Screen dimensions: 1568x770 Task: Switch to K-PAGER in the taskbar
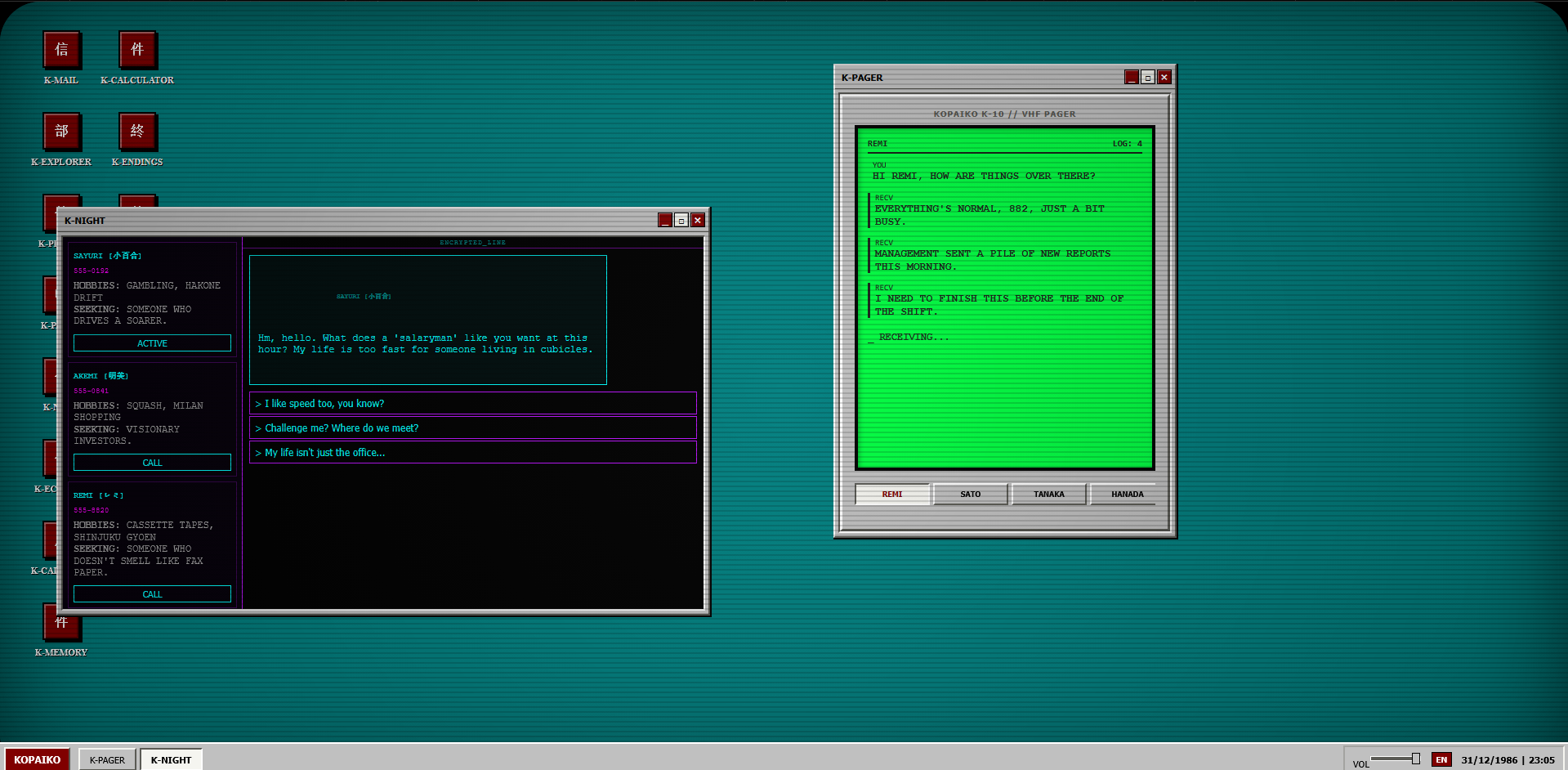click(x=107, y=759)
